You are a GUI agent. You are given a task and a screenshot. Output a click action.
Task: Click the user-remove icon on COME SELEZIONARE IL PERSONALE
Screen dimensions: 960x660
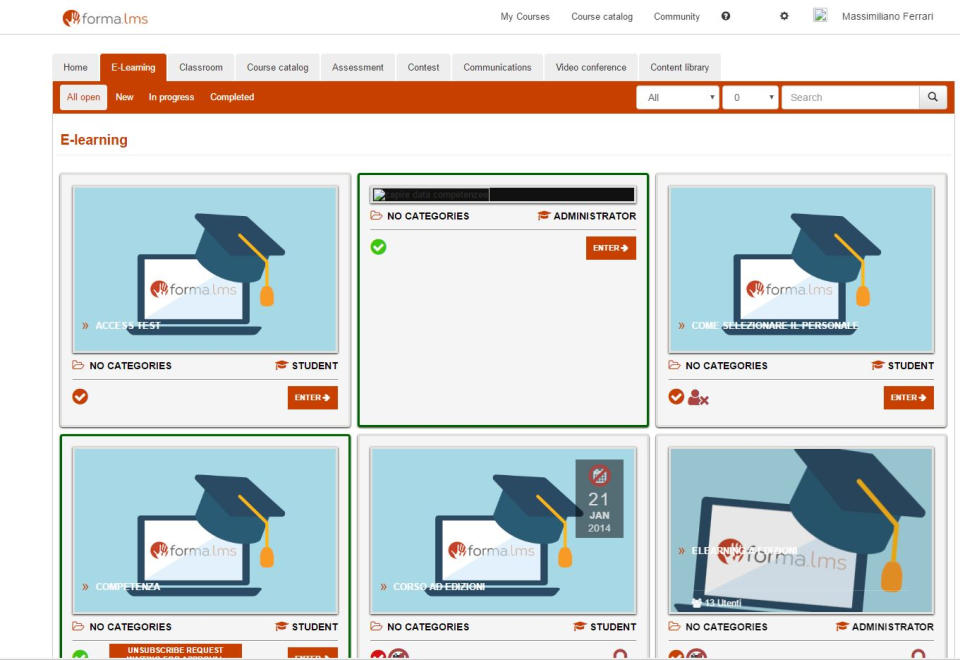pyautogui.click(x=698, y=397)
